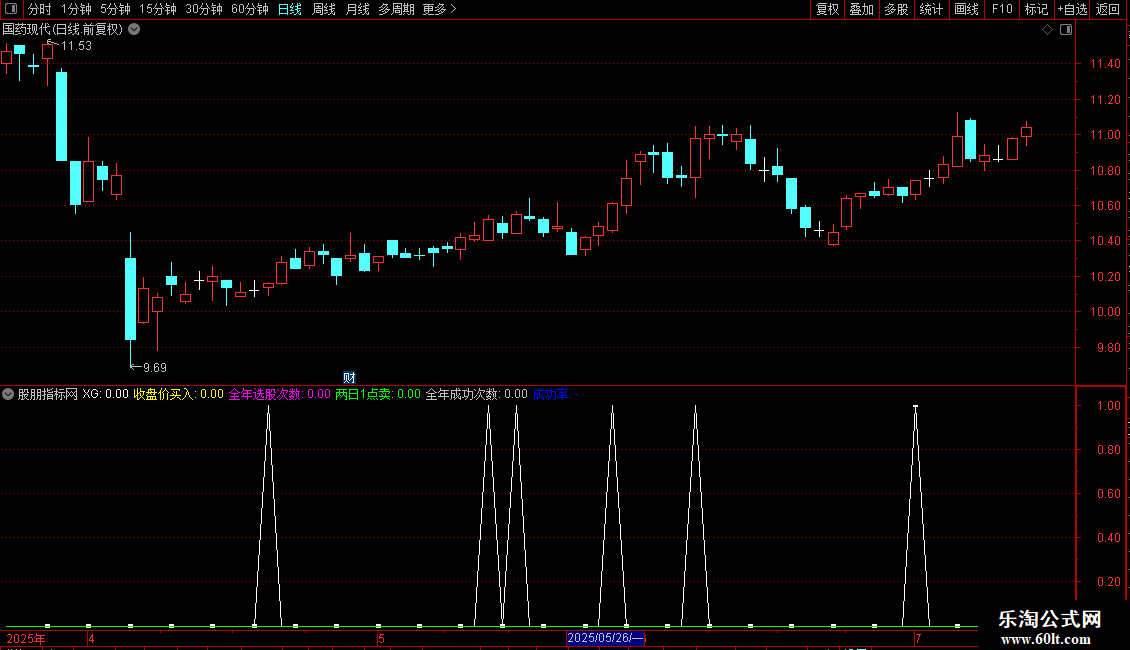Select the 15分钟 period
1130x650 pixels.
(x=158, y=9)
